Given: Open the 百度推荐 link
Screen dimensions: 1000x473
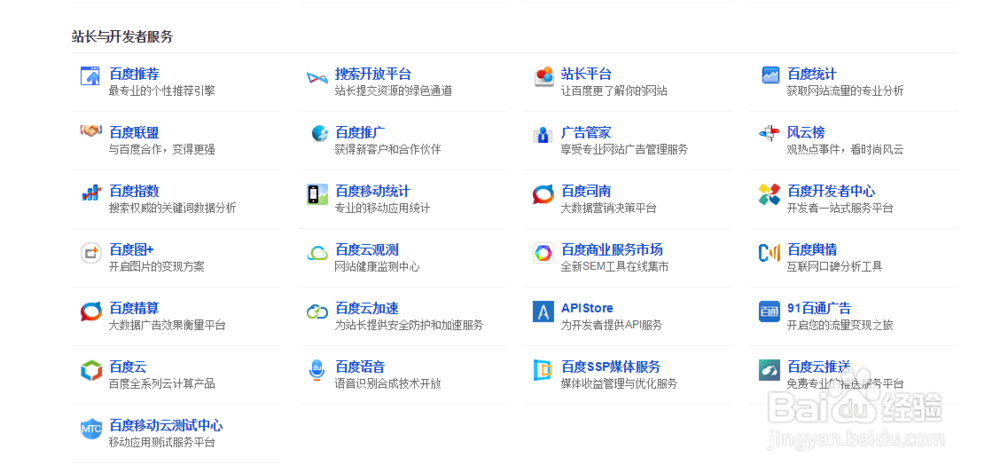Looking at the screenshot, I should coord(134,74).
